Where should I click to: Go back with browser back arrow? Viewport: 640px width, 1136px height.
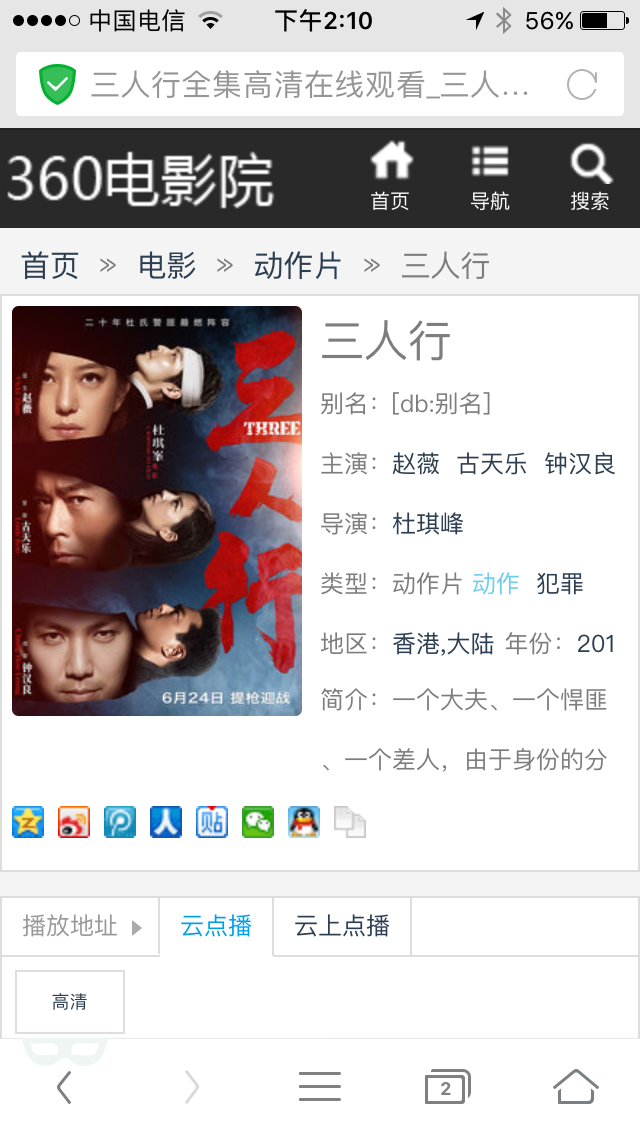(64, 1087)
